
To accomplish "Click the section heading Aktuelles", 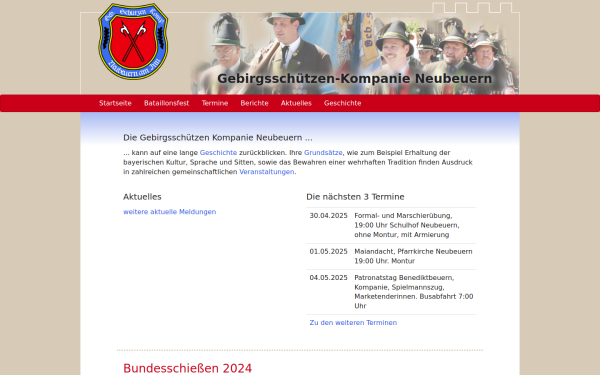I will coord(142,197).
